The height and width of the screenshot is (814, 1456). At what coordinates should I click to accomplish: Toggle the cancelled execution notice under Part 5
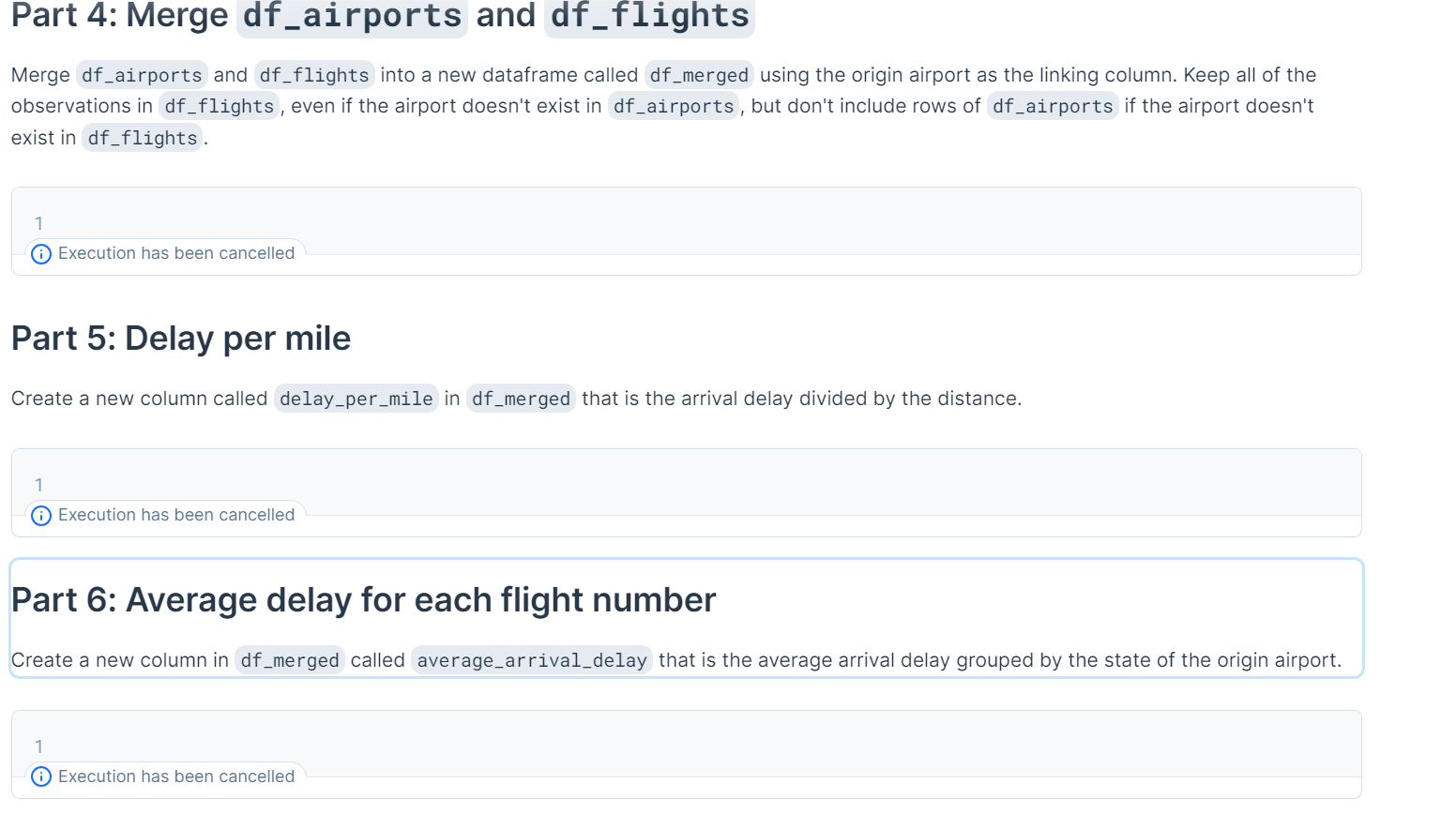coord(176,514)
